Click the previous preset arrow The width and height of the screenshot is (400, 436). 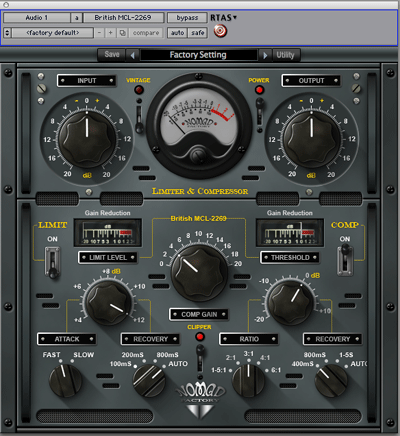pos(133,55)
